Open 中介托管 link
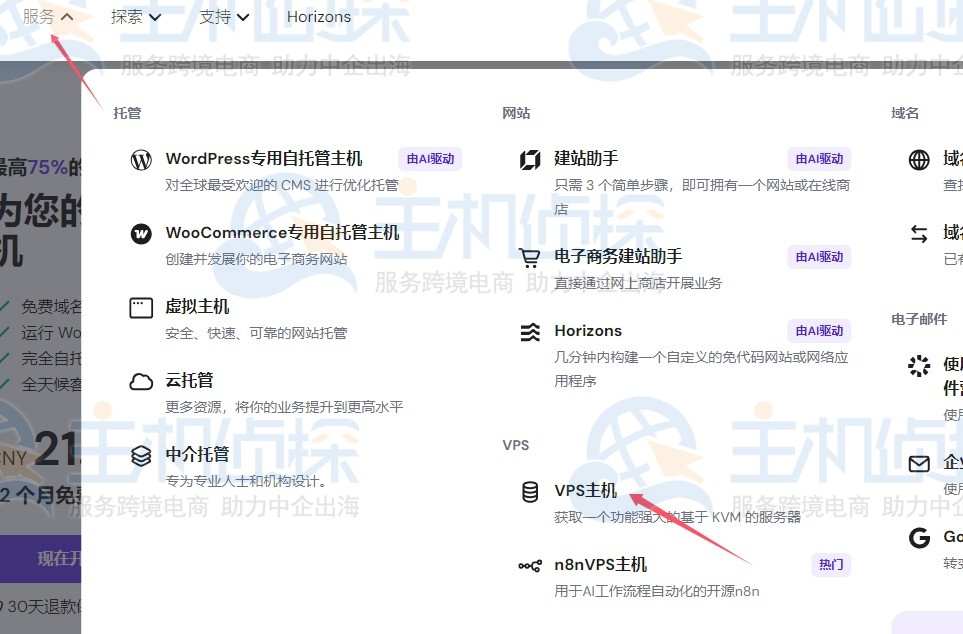 click(x=197, y=455)
